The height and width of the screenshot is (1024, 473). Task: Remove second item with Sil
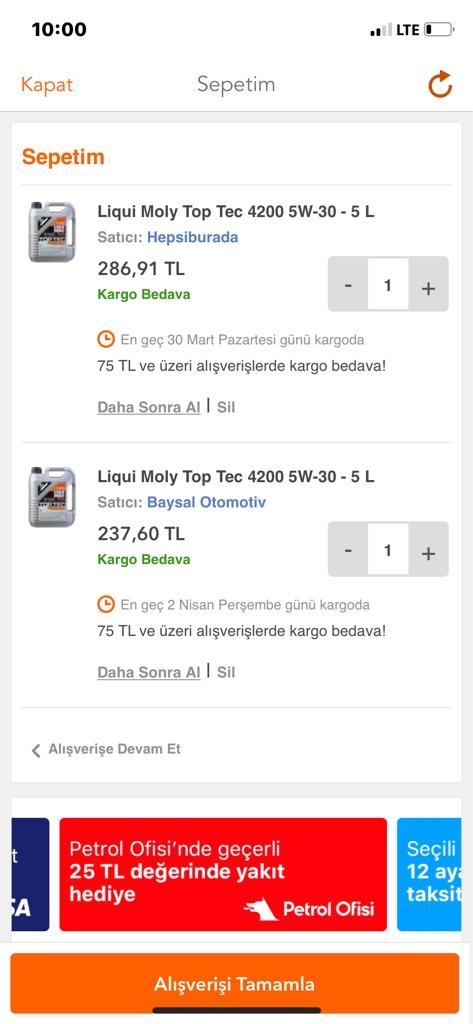coord(226,673)
